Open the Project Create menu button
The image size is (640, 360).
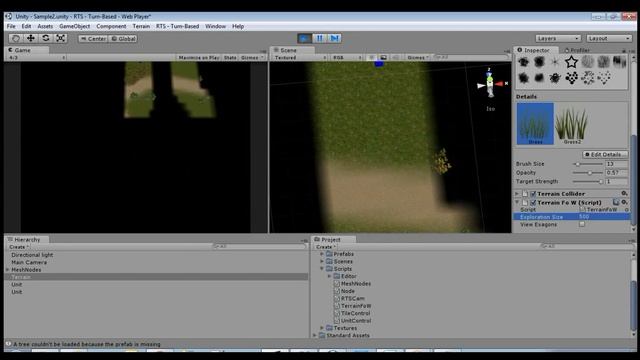[325, 247]
